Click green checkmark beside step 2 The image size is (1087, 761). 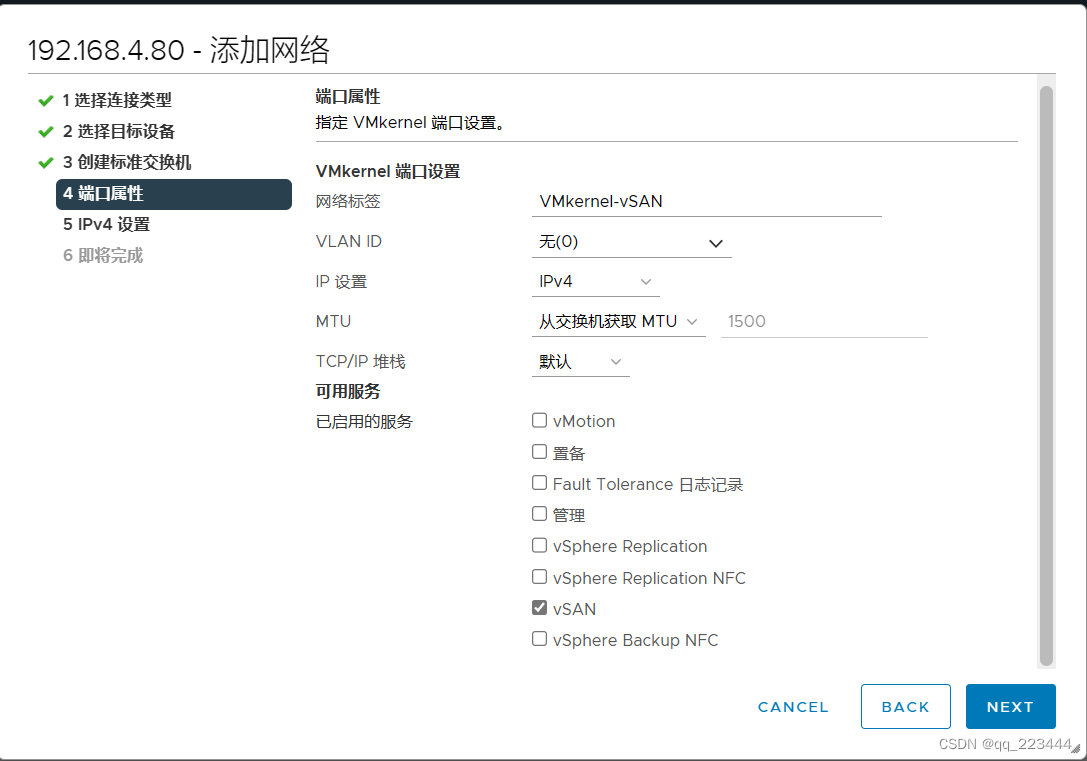[46, 131]
